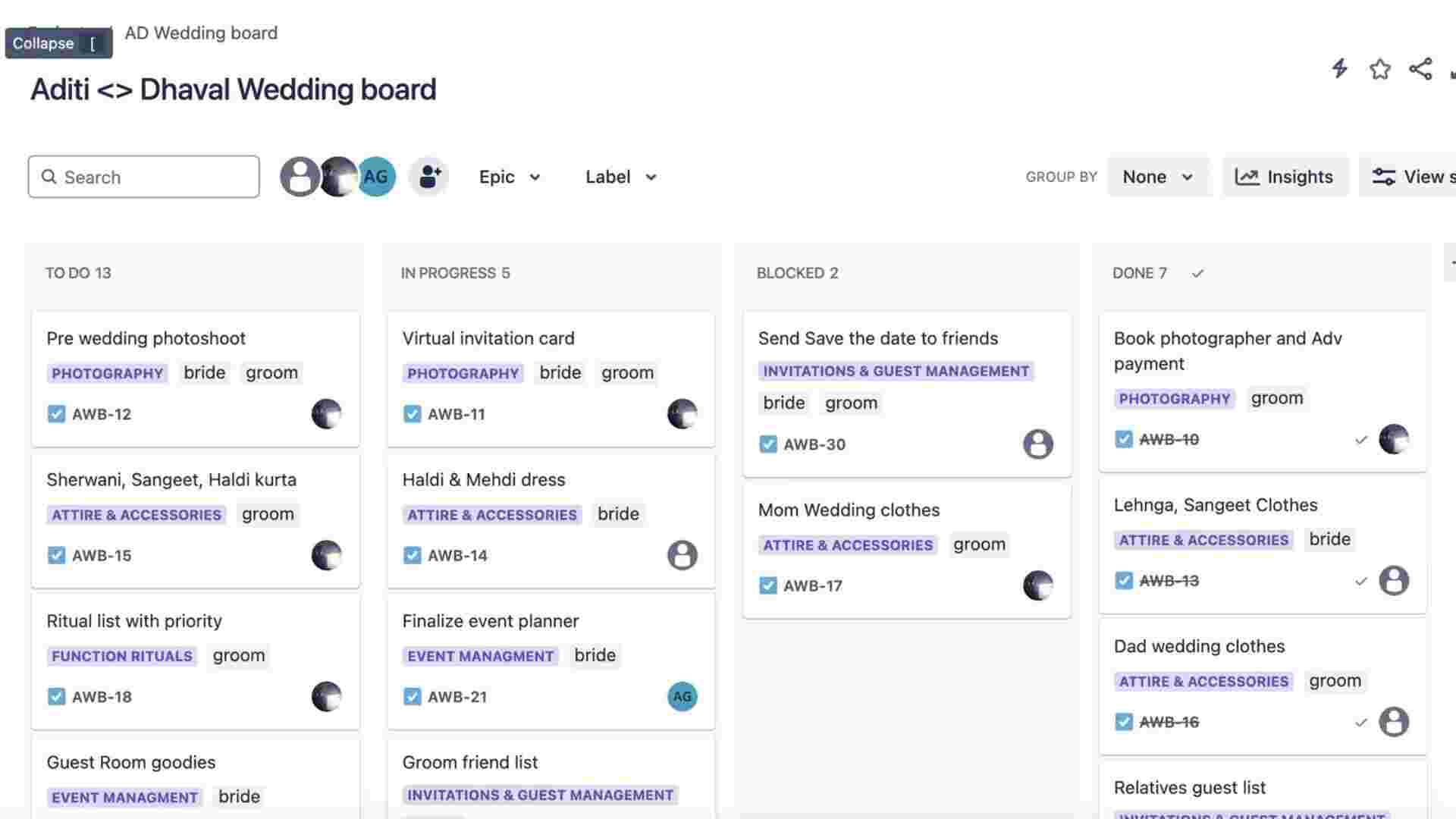
Task: Click task type checkbox icon for AWB-15
Action: (56, 555)
